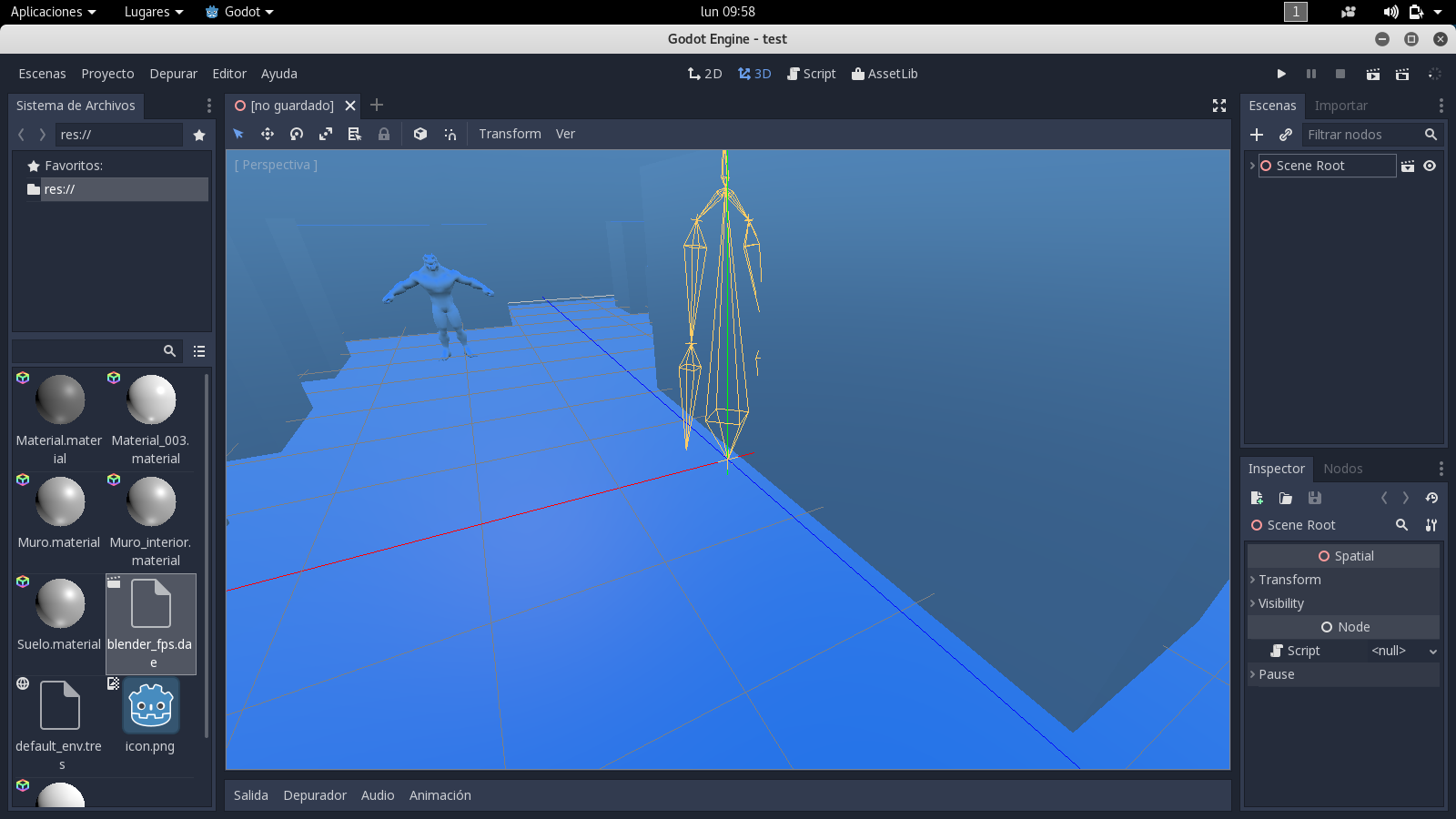Image resolution: width=1456 pixels, height=819 pixels.
Task: Toggle snap mode icon in viewport toolbar
Action: coord(450,134)
